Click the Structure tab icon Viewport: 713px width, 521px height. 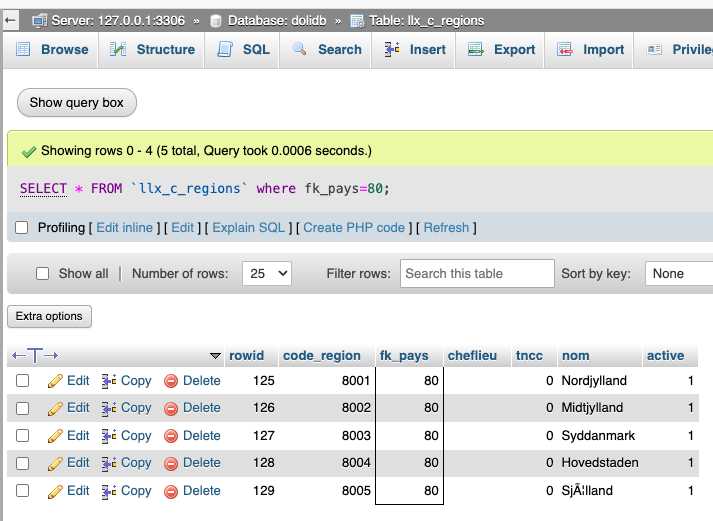point(119,49)
